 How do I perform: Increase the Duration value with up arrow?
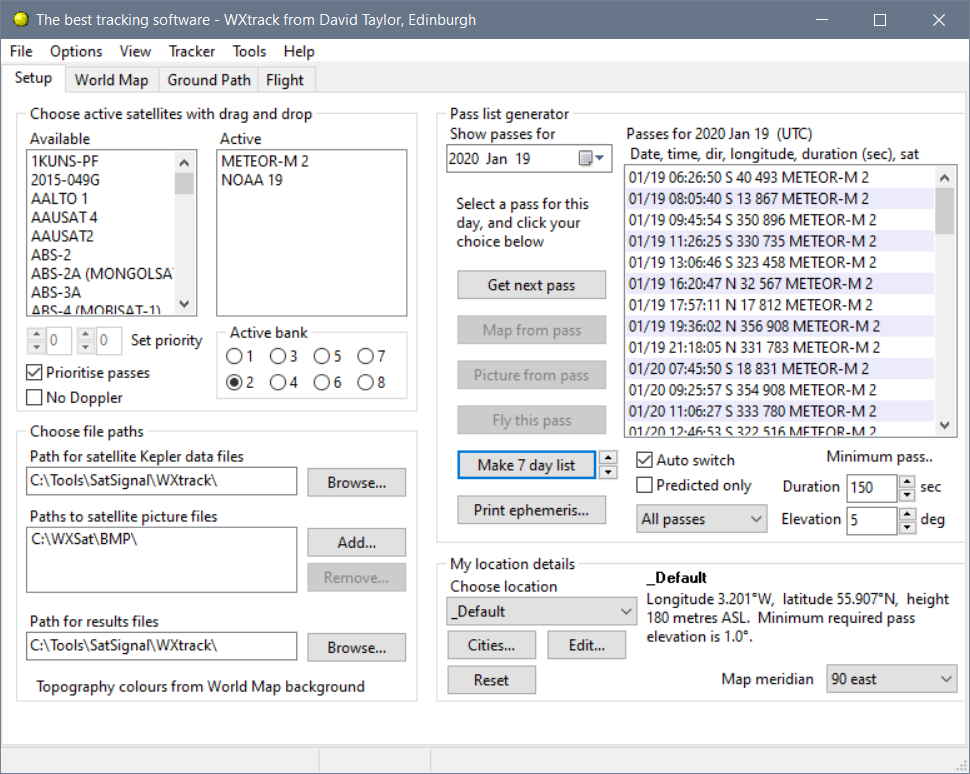907,481
